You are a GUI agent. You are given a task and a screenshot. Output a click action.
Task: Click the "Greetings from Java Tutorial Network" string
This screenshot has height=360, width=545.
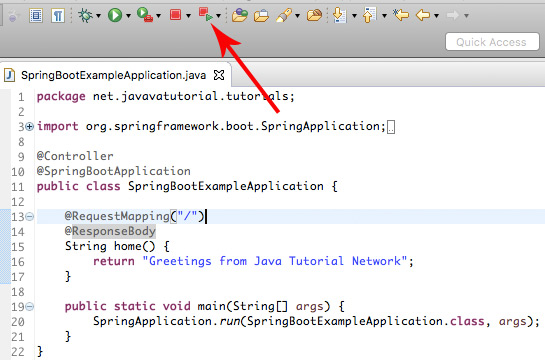pyautogui.click(x=274, y=261)
